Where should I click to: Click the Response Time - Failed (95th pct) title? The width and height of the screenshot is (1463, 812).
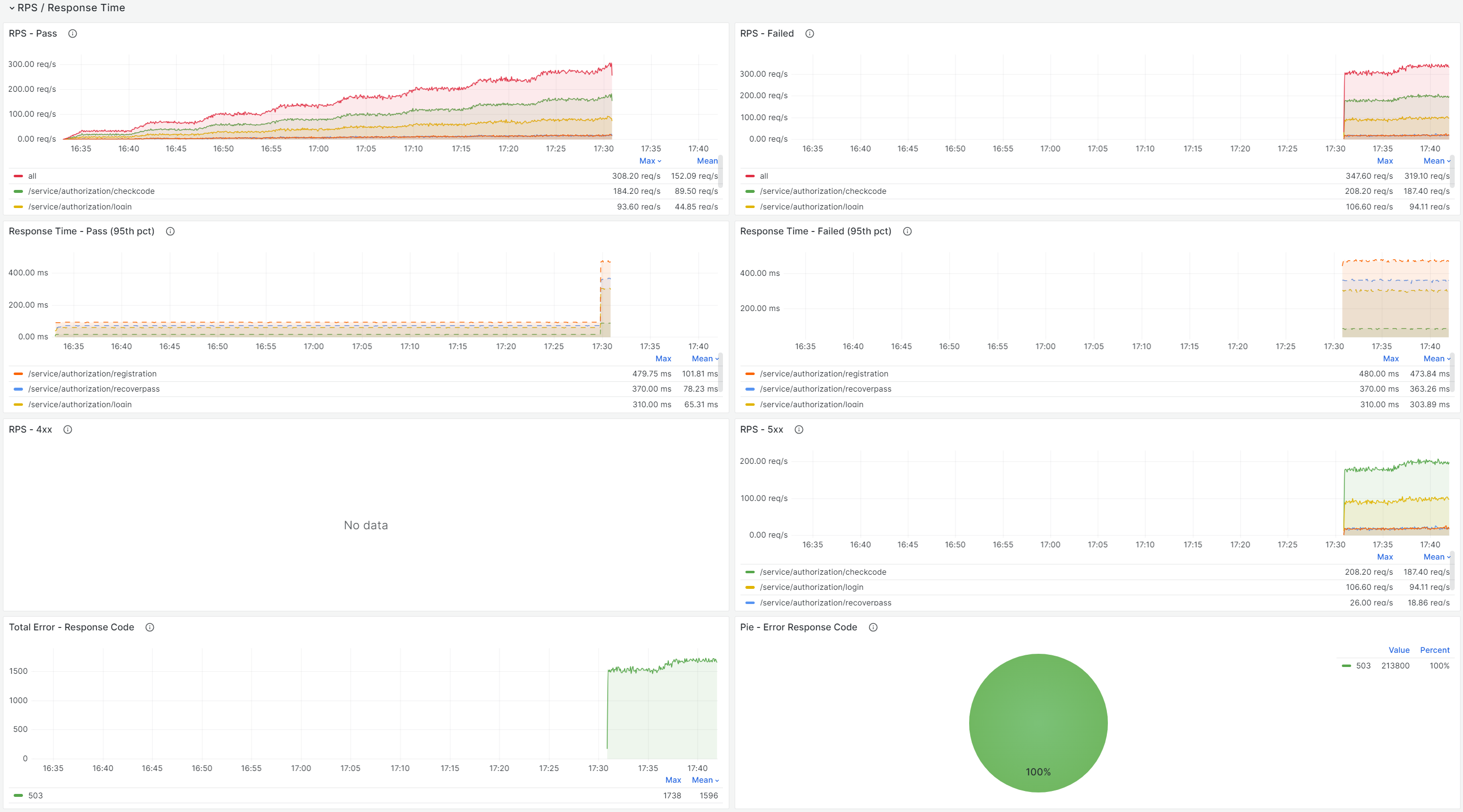[x=816, y=231]
